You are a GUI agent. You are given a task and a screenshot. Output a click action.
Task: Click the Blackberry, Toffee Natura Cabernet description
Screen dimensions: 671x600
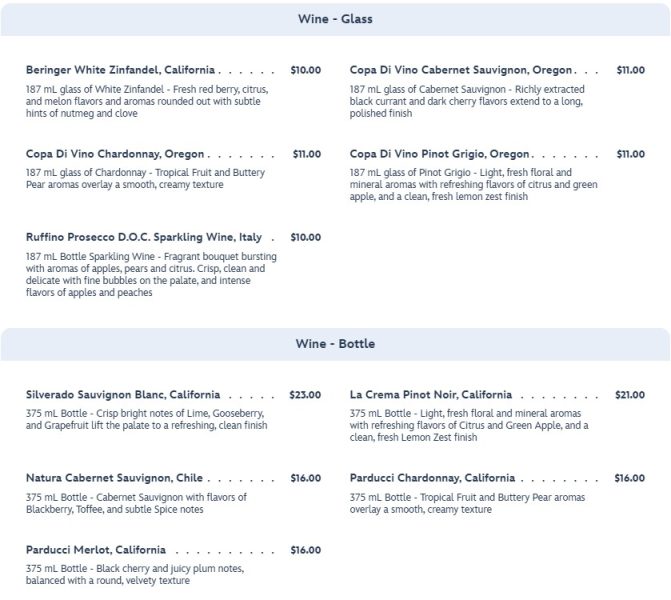click(x=136, y=502)
